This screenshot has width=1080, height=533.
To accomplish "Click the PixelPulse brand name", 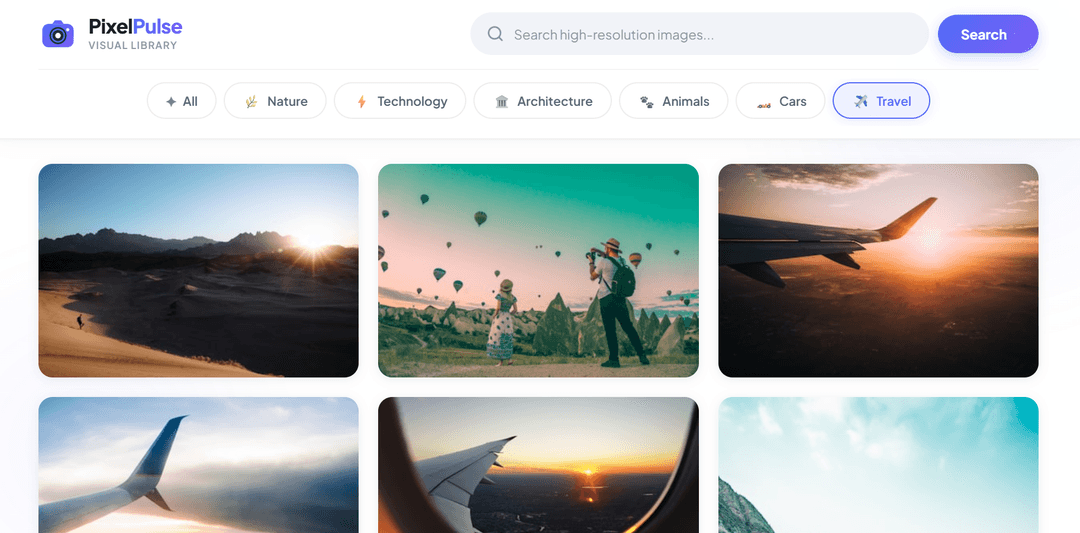I will pyautogui.click(x=136, y=27).
